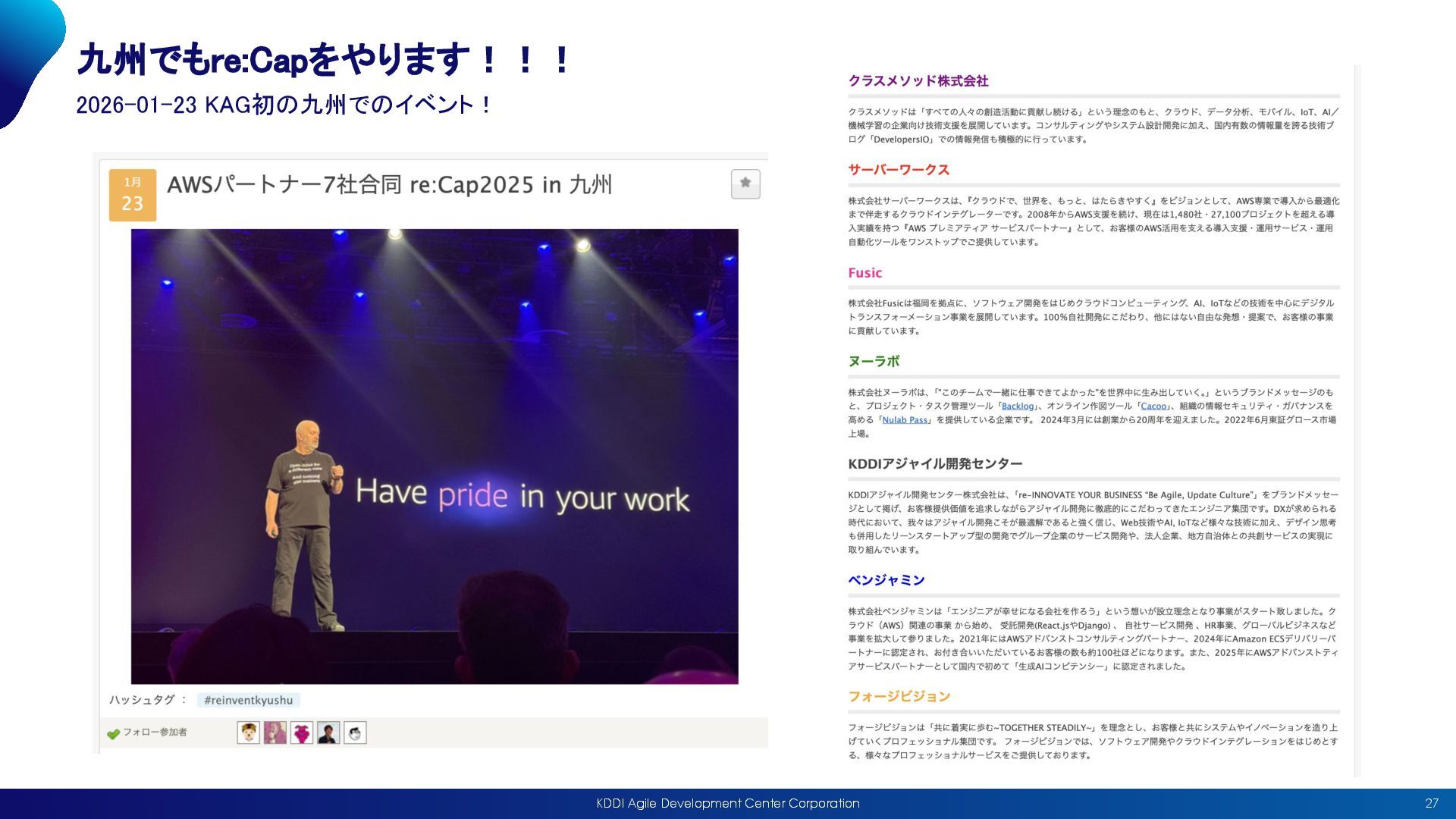Screen dimensions: 1456x819
Task: Click the event title AWSパートナー7社合同 re:Cap2025
Action: coord(389,185)
